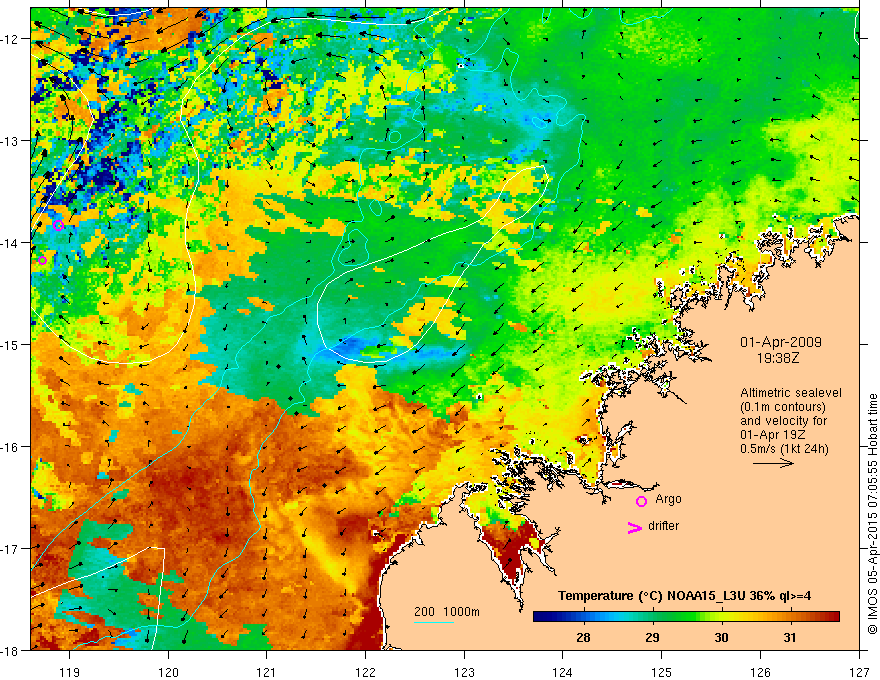Click the latitude axis label -16
This screenshot has width=880, height=680.
tap(11, 447)
